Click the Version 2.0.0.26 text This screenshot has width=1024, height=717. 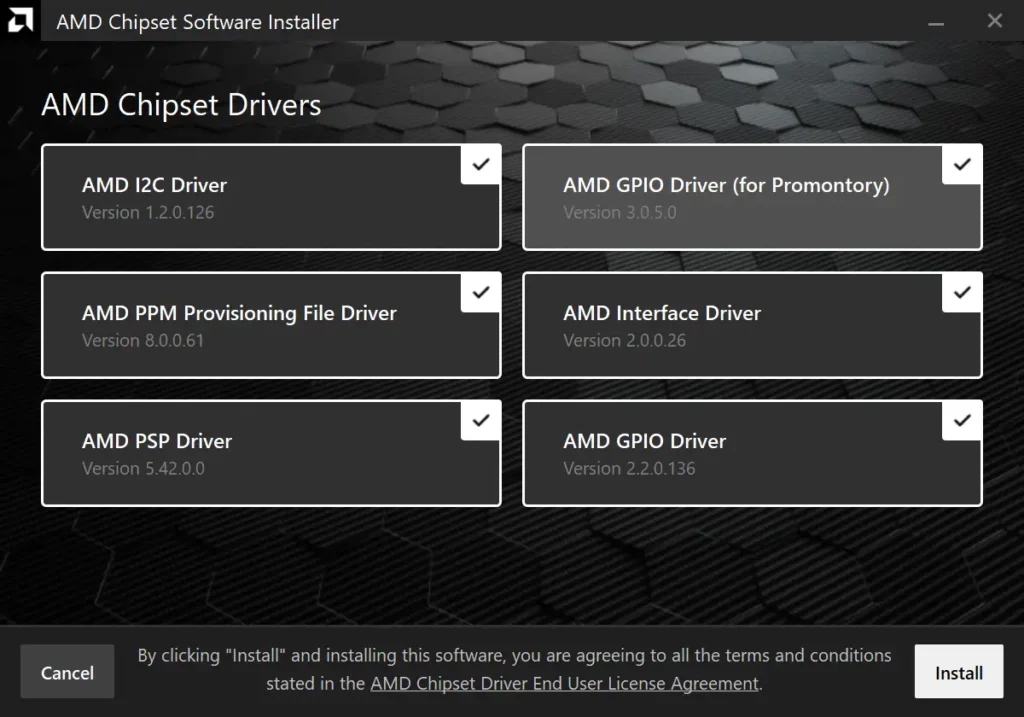pos(624,341)
